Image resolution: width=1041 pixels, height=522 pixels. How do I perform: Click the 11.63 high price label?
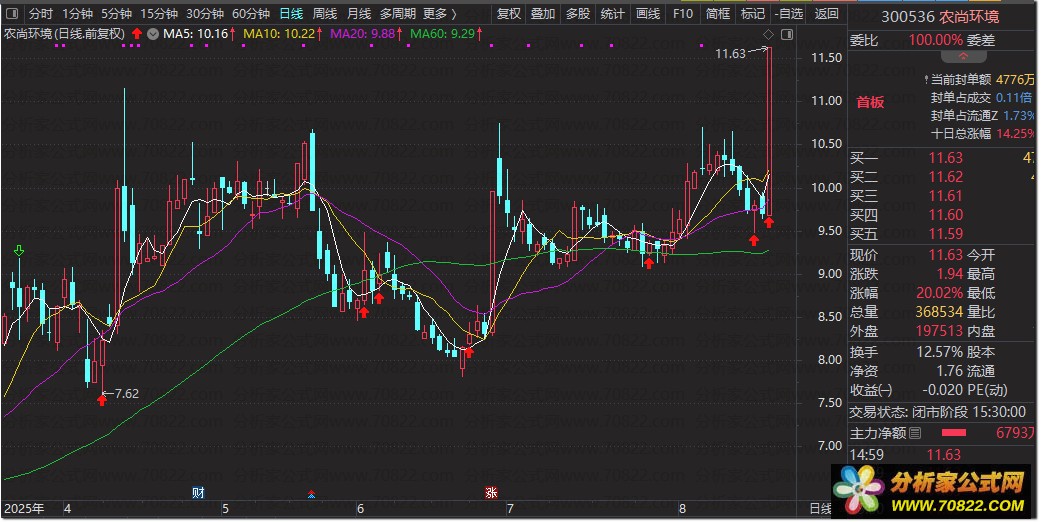point(730,54)
